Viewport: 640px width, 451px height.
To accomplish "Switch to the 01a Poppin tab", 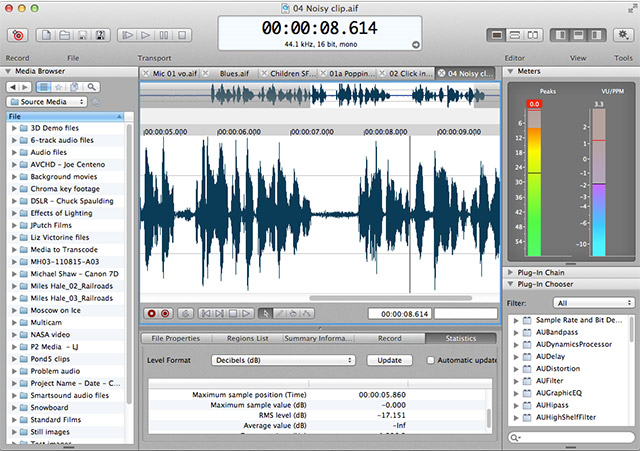I will coord(351,73).
